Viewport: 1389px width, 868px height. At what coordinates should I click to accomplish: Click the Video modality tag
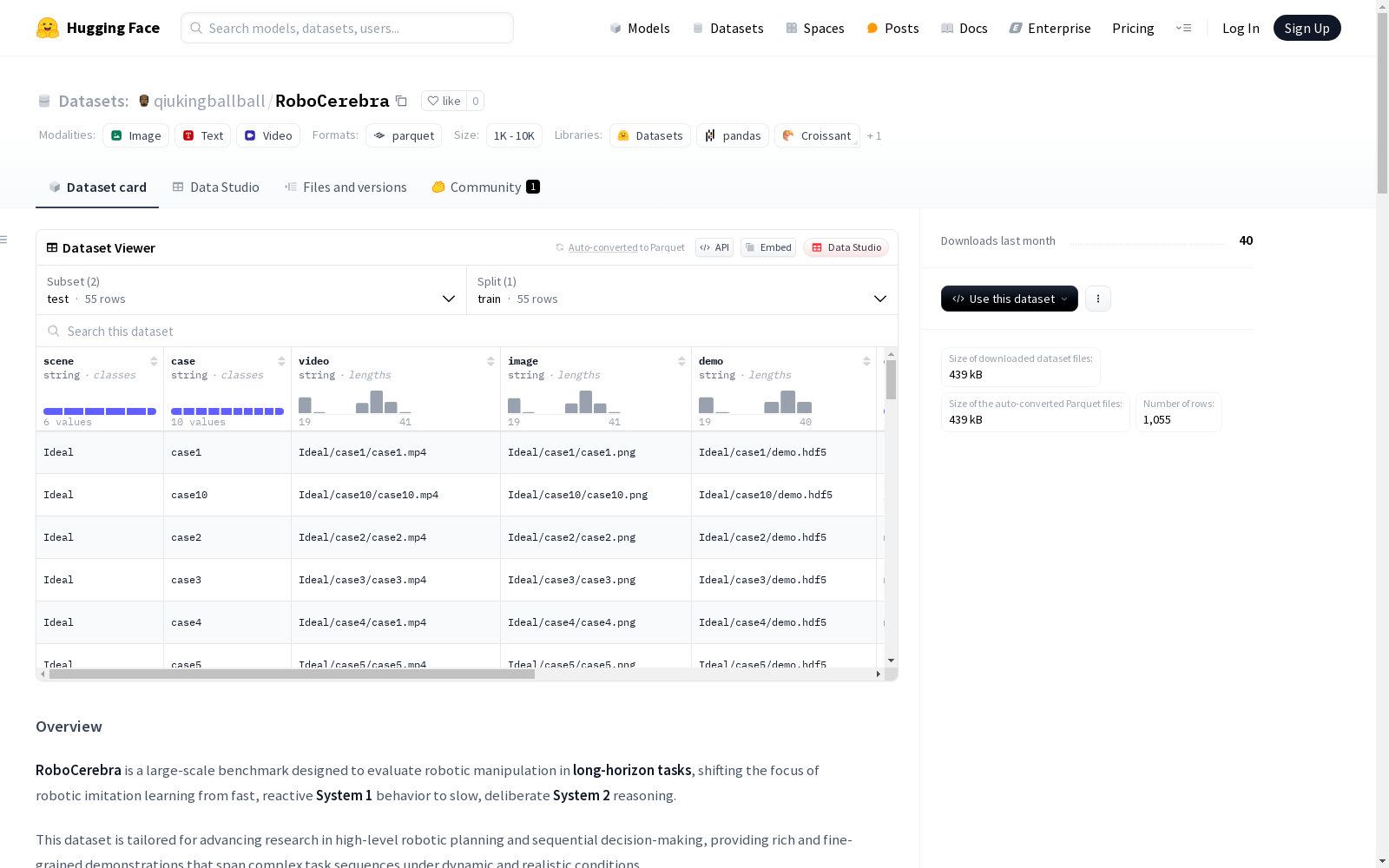click(x=268, y=135)
